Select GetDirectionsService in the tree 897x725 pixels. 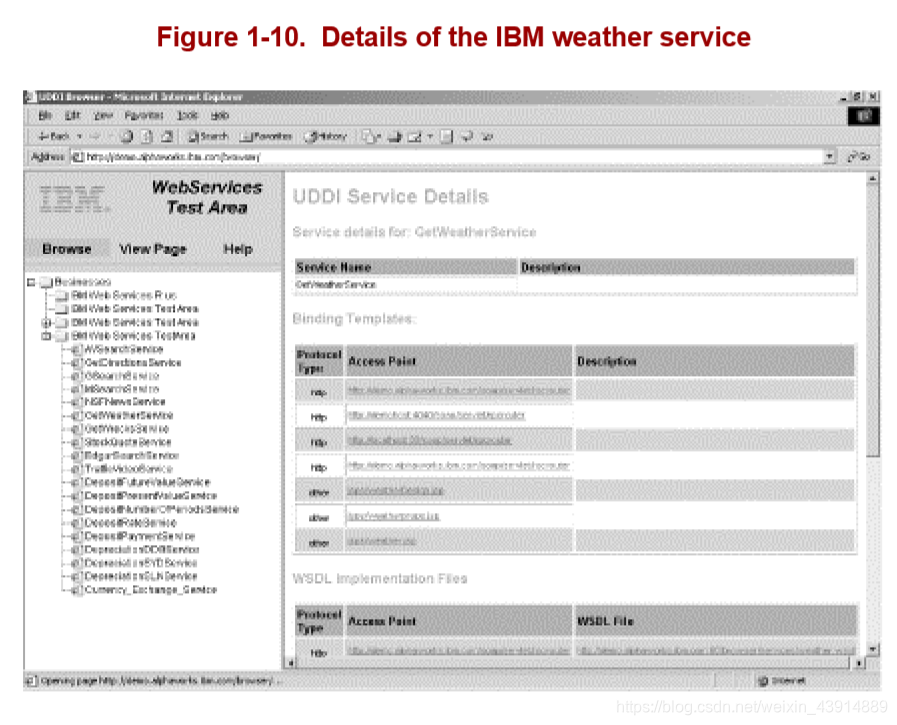point(133,363)
